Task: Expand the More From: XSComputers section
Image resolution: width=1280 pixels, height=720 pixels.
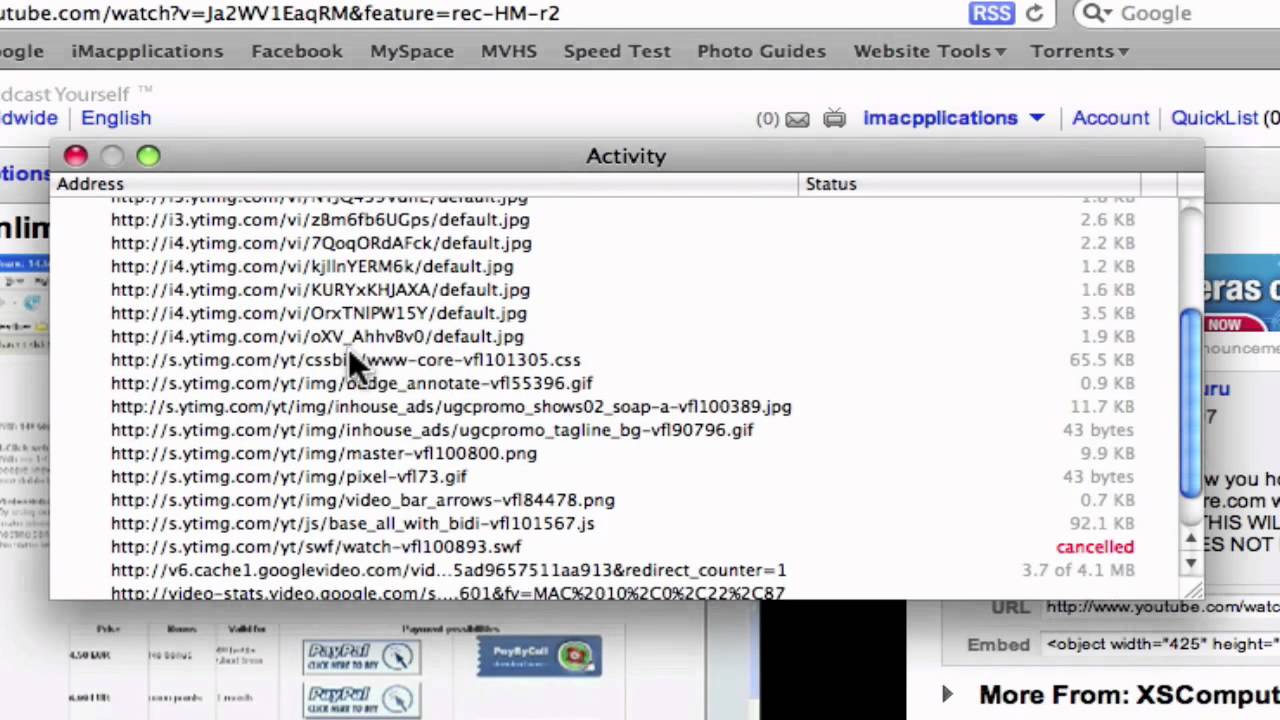Action: (x=947, y=694)
